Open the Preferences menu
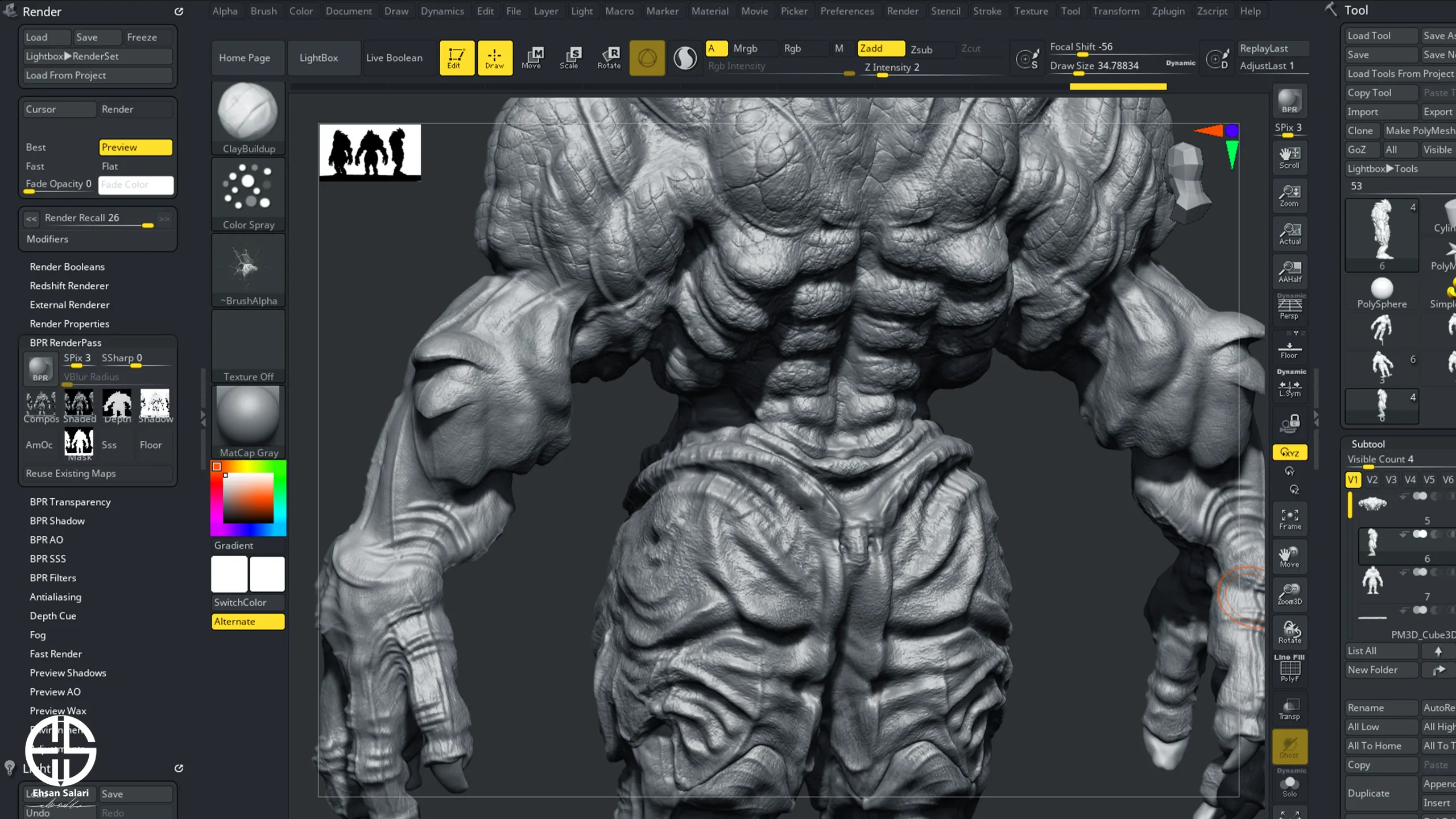Image resolution: width=1456 pixels, height=819 pixels. pos(847,11)
